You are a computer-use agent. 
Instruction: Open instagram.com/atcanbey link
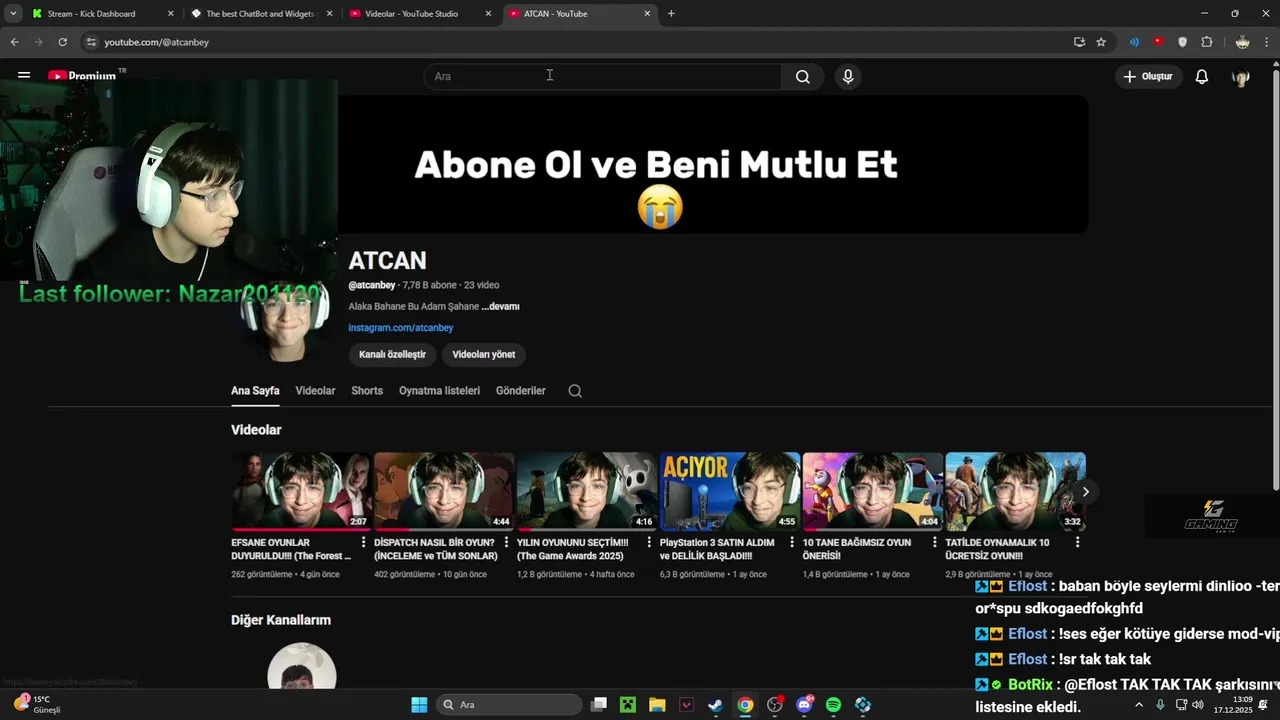401,328
